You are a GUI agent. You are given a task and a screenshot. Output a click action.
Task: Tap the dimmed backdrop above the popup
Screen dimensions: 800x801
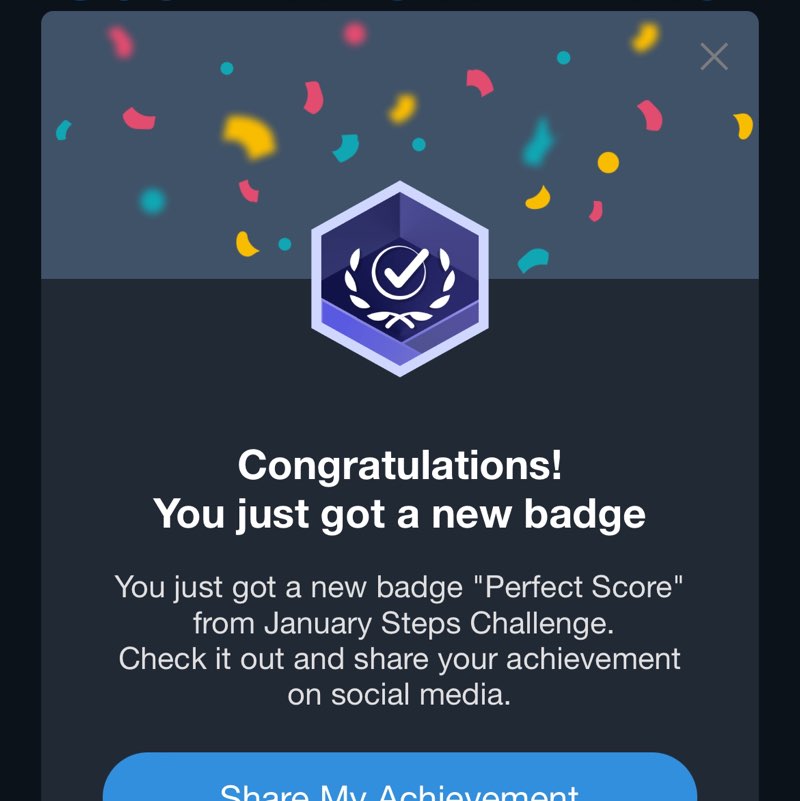click(x=400, y=4)
